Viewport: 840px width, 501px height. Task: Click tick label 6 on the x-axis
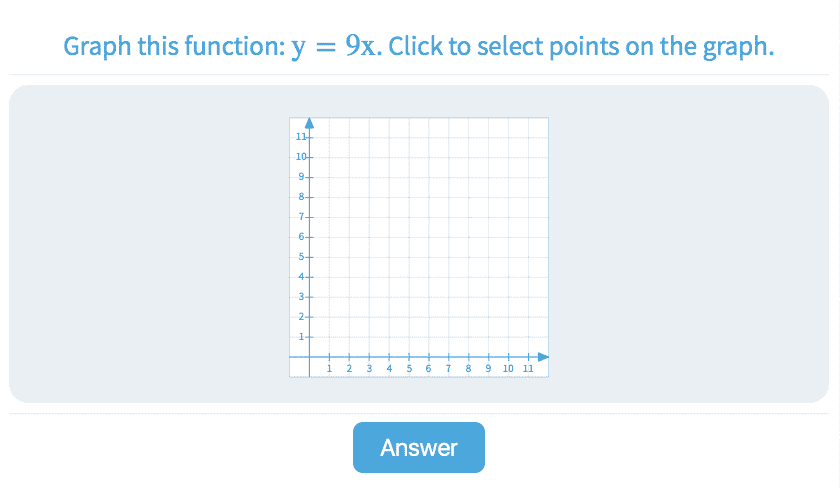(x=428, y=369)
